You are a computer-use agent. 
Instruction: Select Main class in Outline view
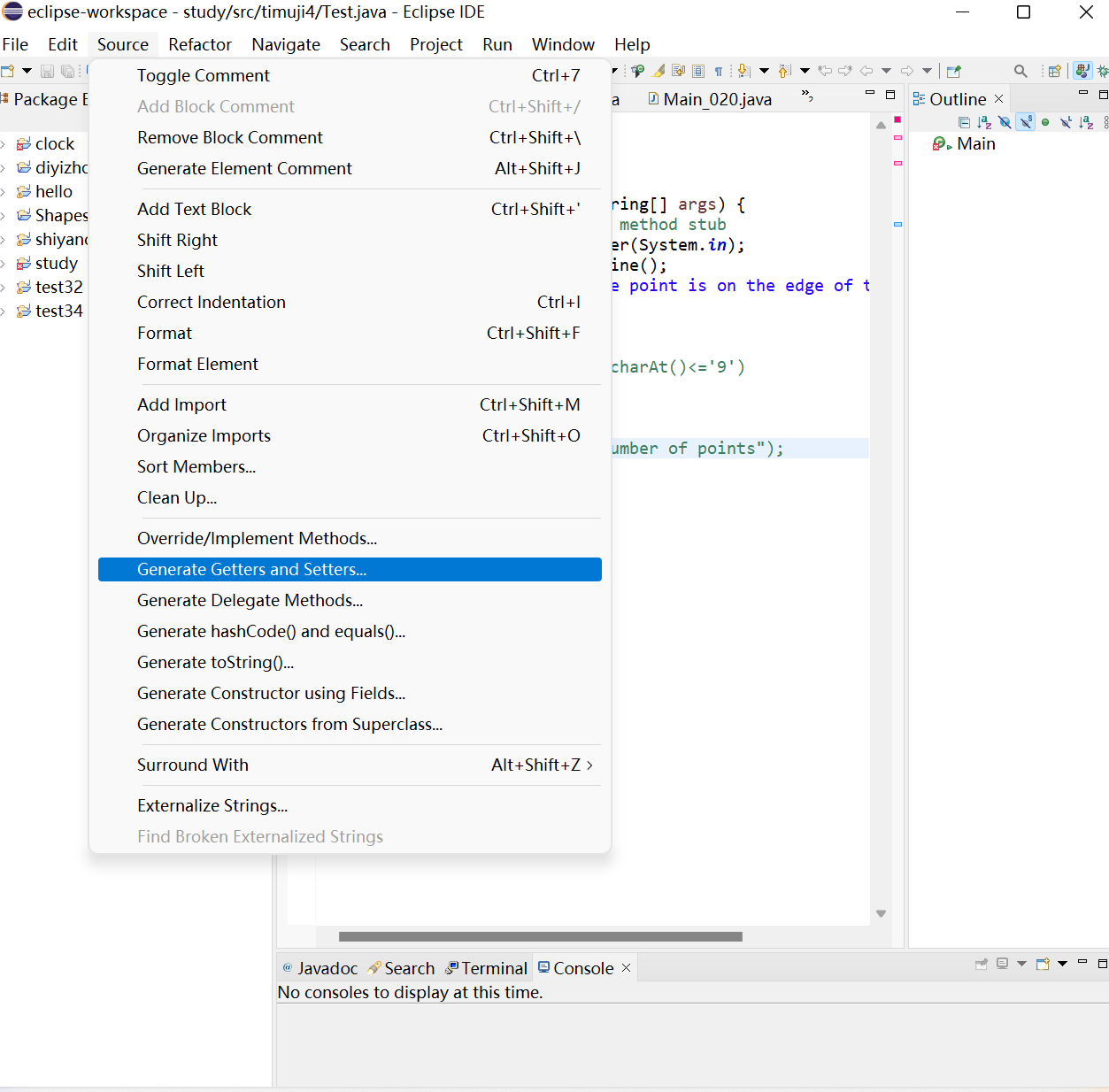[976, 143]
